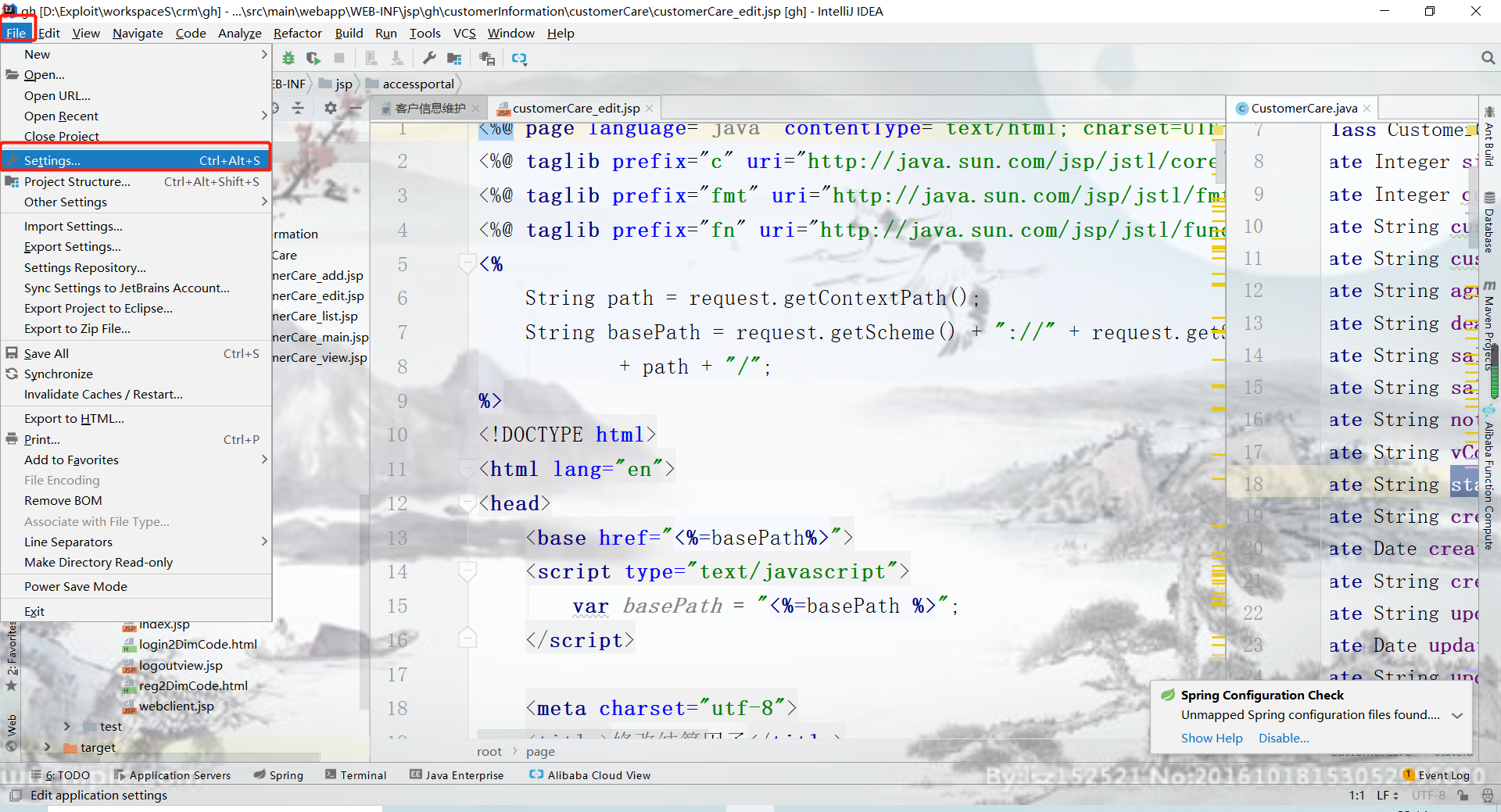Open the Favorites tool window
Image resolution: width=1501 pixels, height=812 pixels.
pos(12,656)
